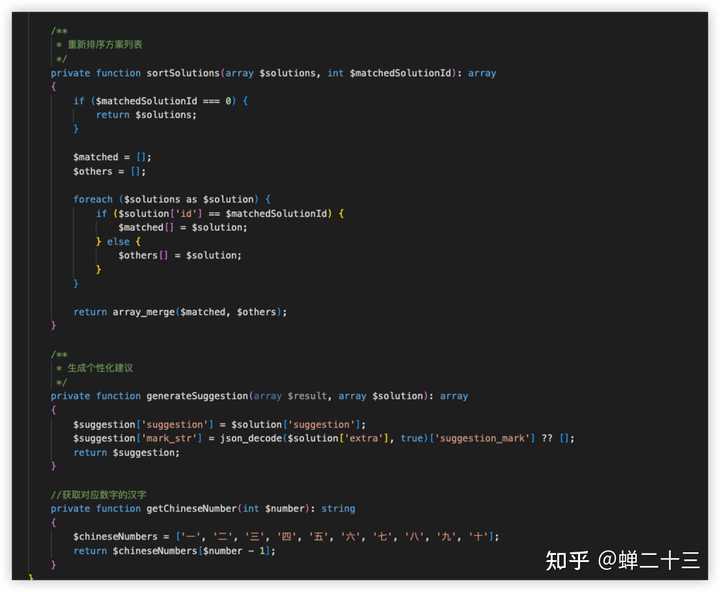Image resolution: width=720 pixels, height=592 pixels.
Task: Click the return $solutions statement
Action: pyautogui.click(x=146, y=115)
